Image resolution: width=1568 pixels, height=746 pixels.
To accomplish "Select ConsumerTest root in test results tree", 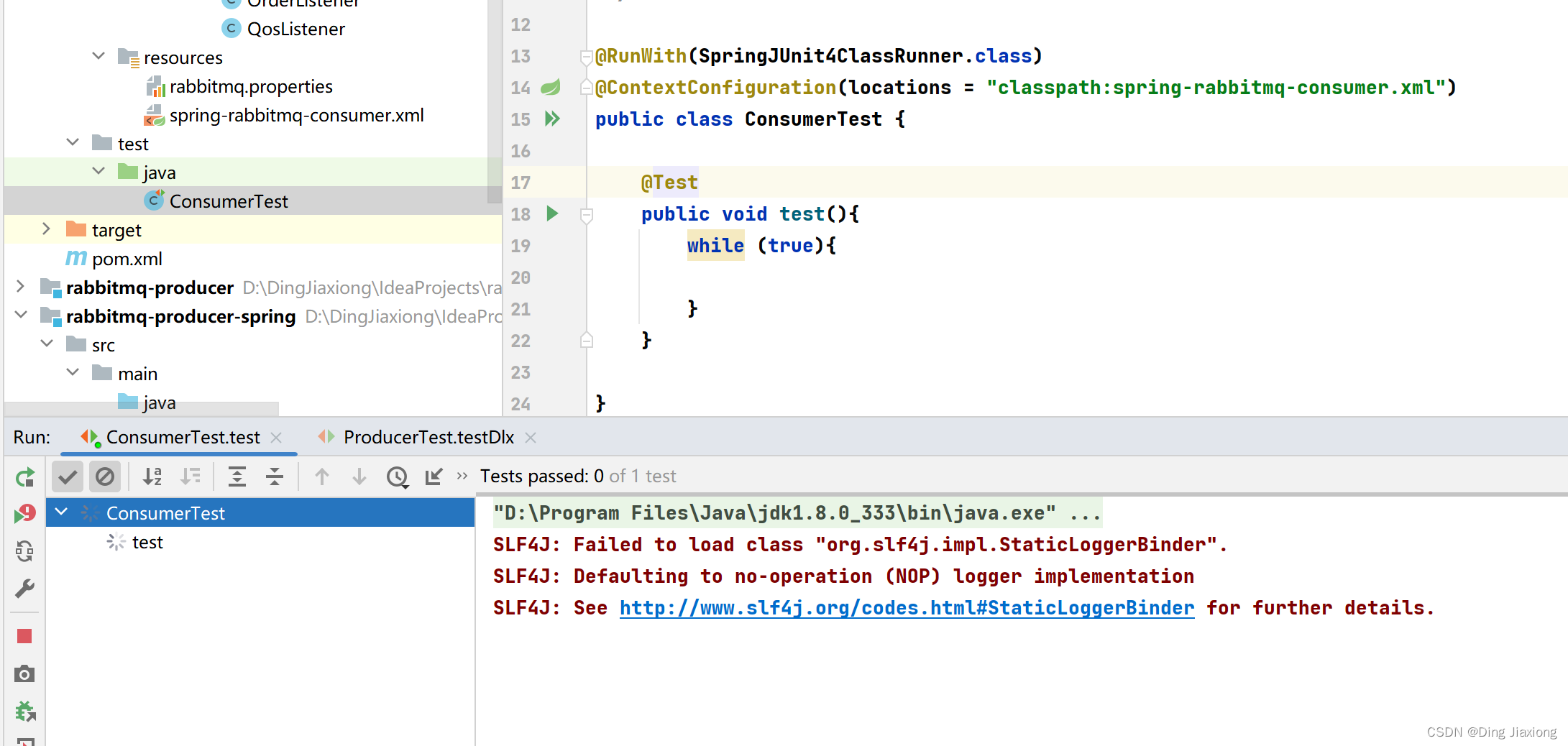I will click(260, 513).
